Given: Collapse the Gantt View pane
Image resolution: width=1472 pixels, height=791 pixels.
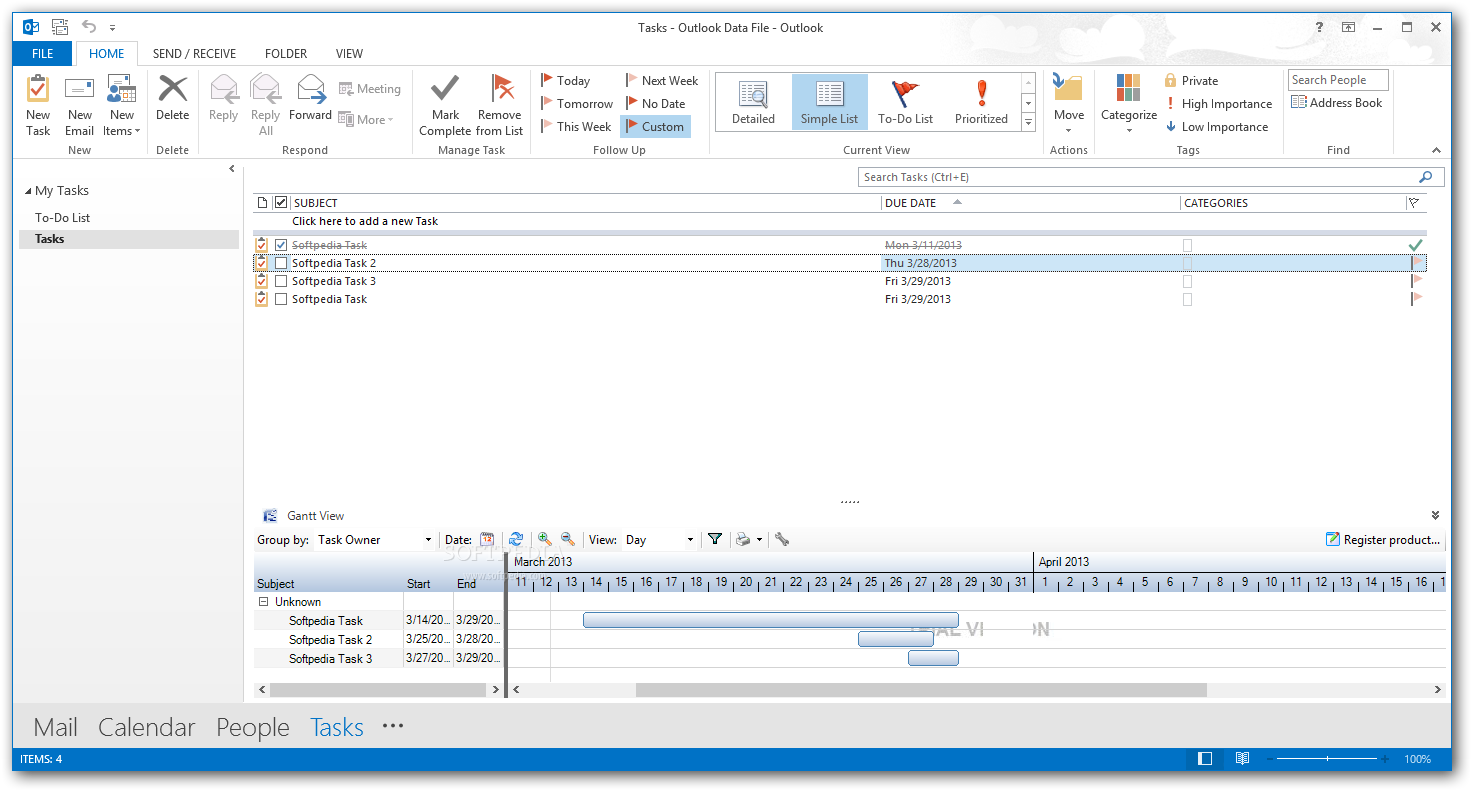Looking at the screenshot, I should [1436, 516].
